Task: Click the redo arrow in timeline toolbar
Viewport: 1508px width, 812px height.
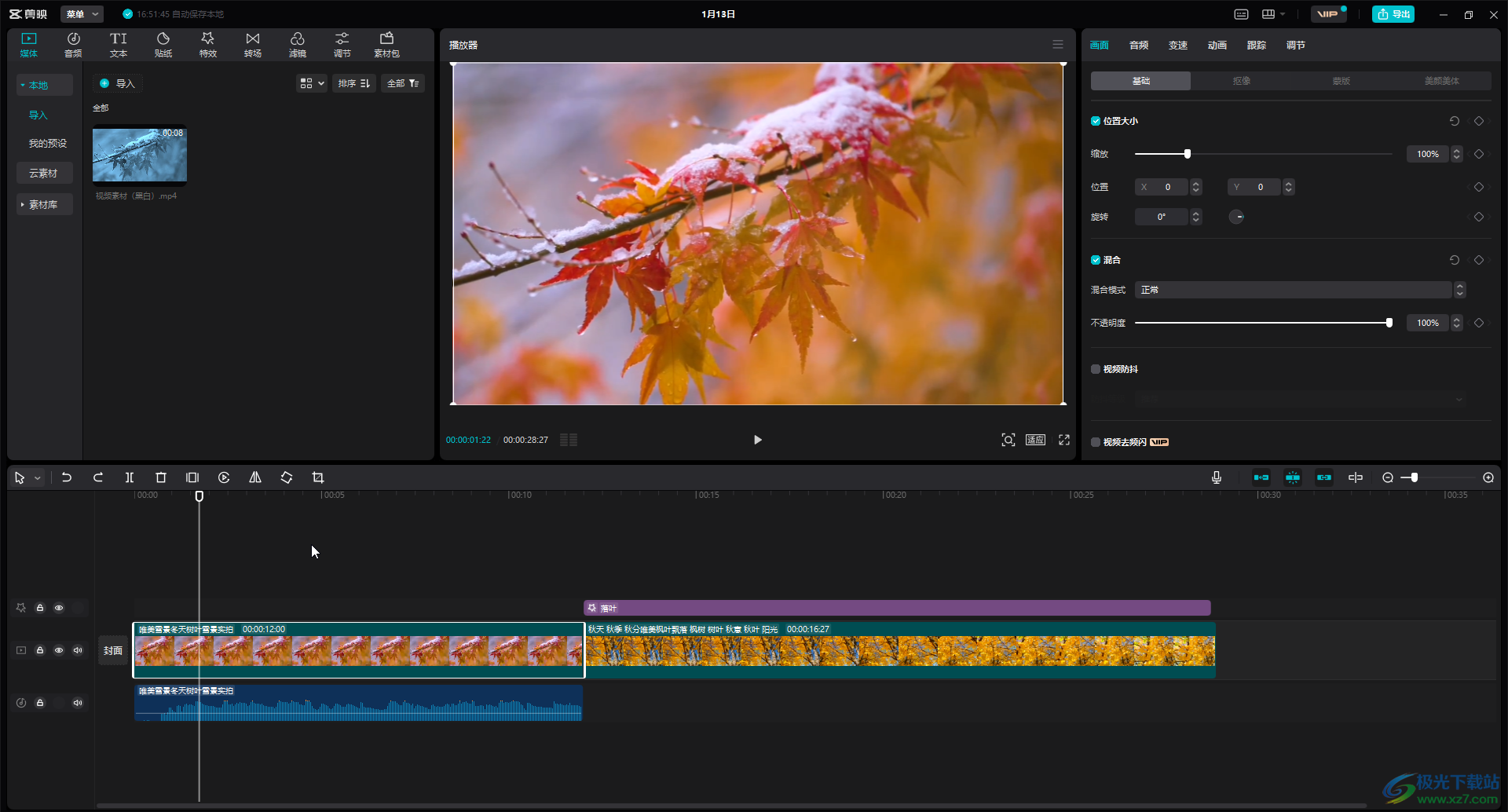Action: pos(98,477)
